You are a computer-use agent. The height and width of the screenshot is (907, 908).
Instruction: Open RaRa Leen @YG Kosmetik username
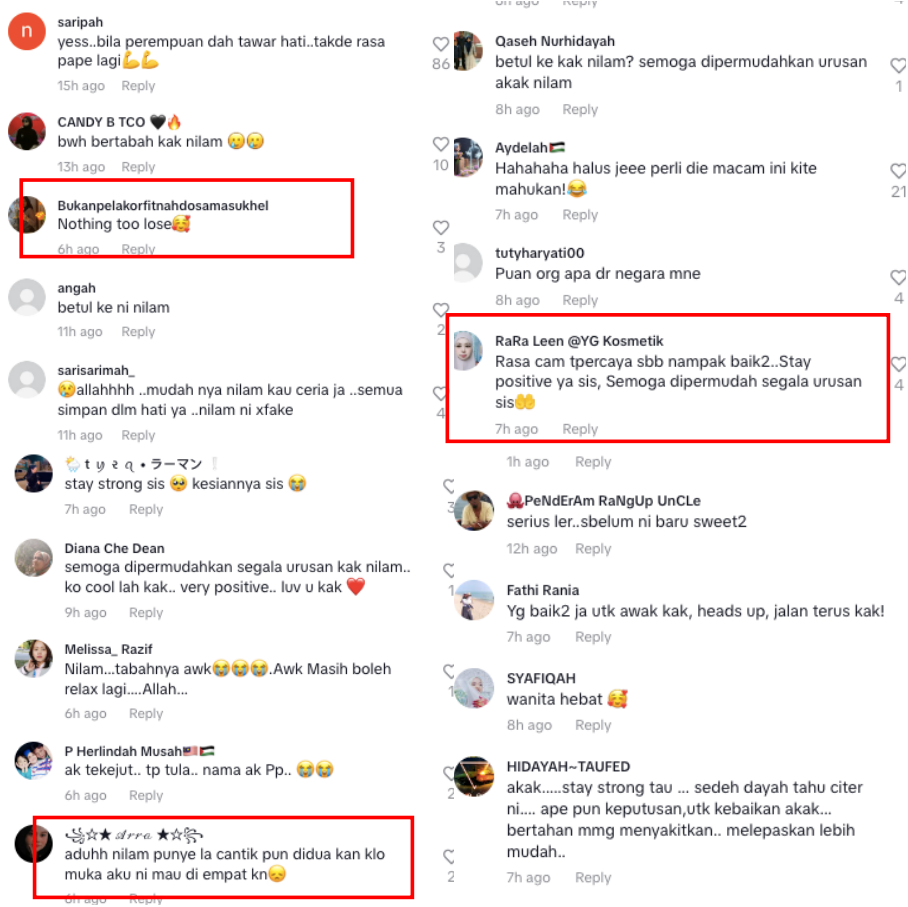(579, 341)
